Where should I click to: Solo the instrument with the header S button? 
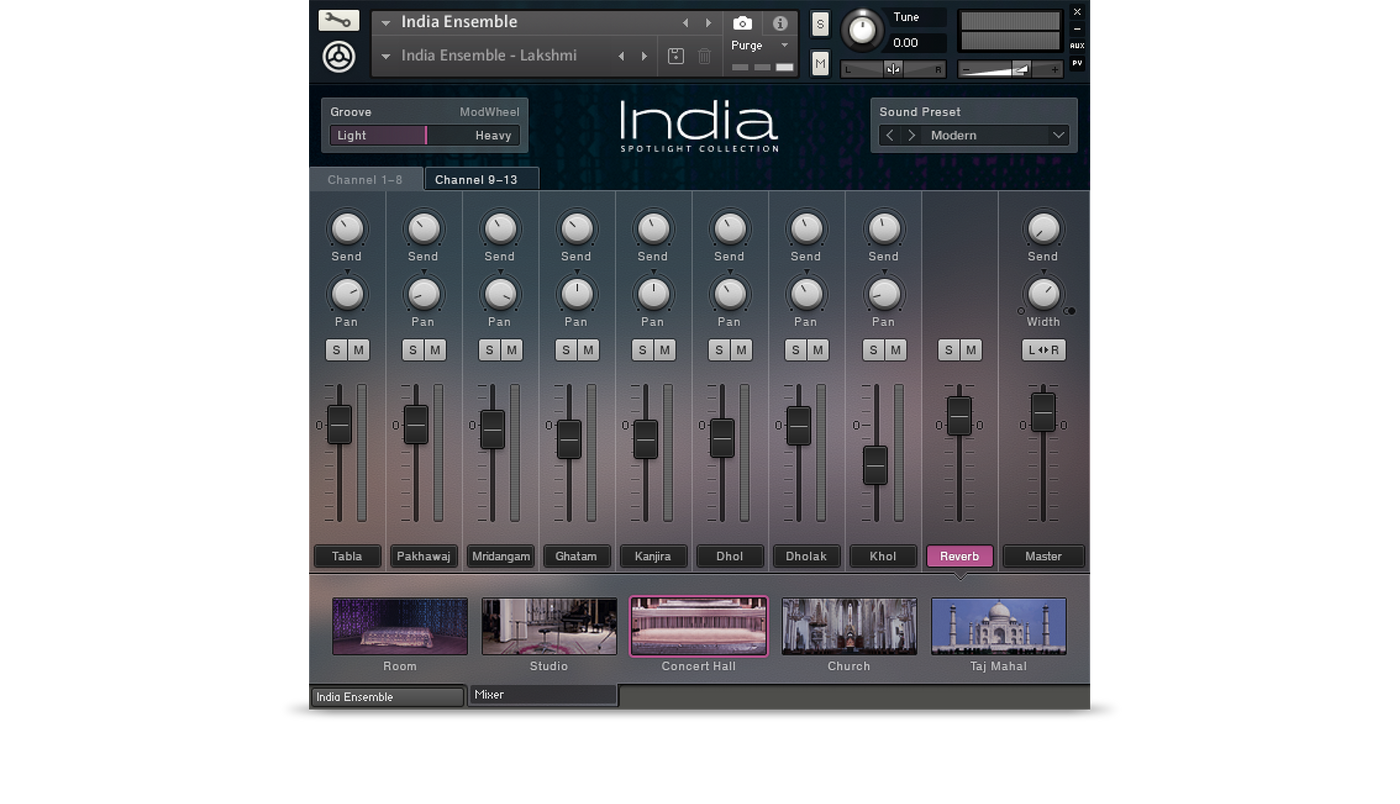[820, 25]
